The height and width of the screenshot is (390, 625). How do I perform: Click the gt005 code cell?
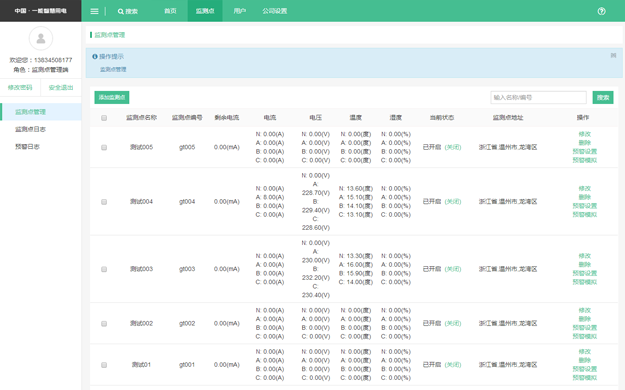point(187,147)
